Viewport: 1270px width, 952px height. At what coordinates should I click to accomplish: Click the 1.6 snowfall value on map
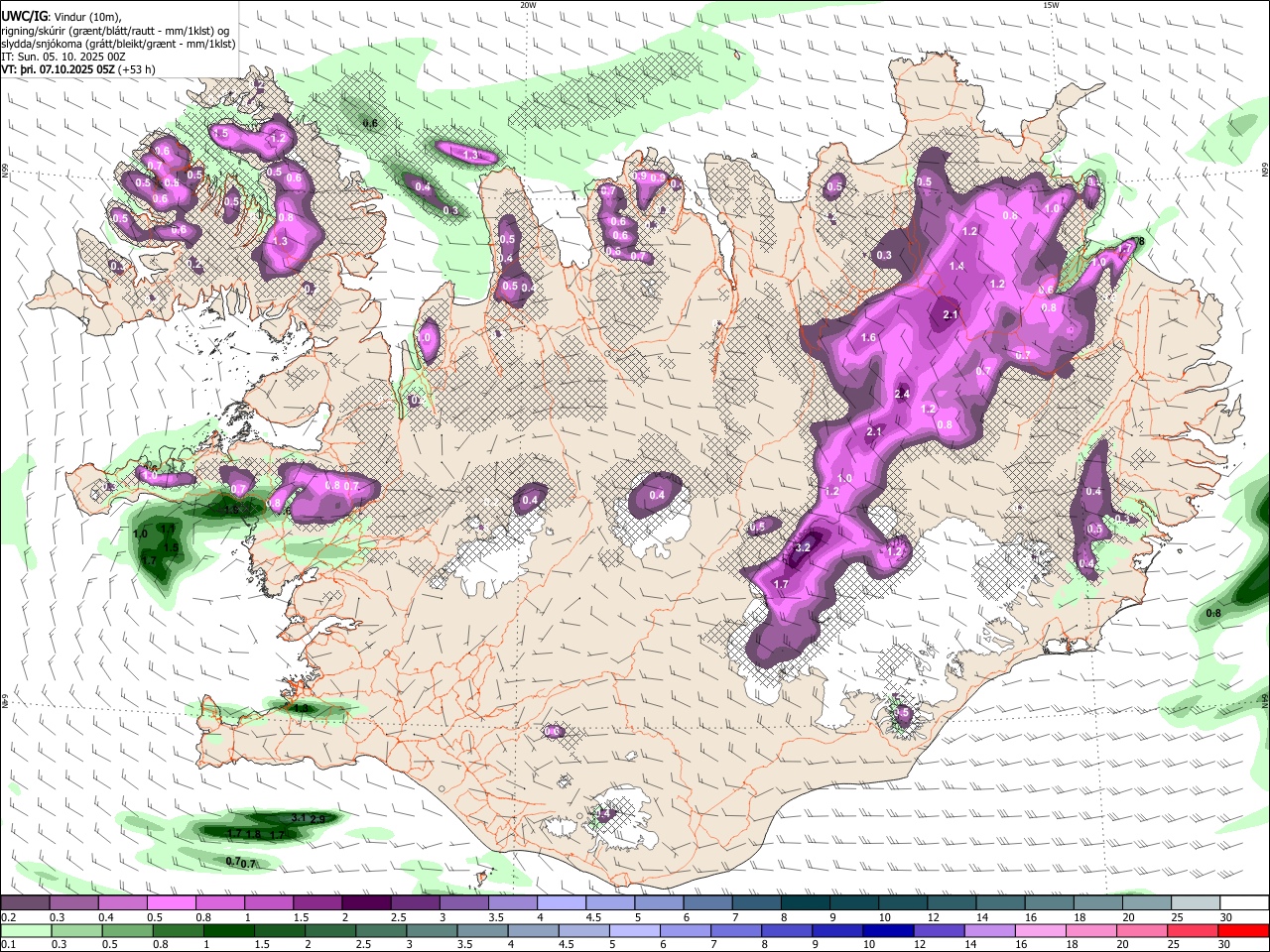pyautogui.click(x=868, y=338)
